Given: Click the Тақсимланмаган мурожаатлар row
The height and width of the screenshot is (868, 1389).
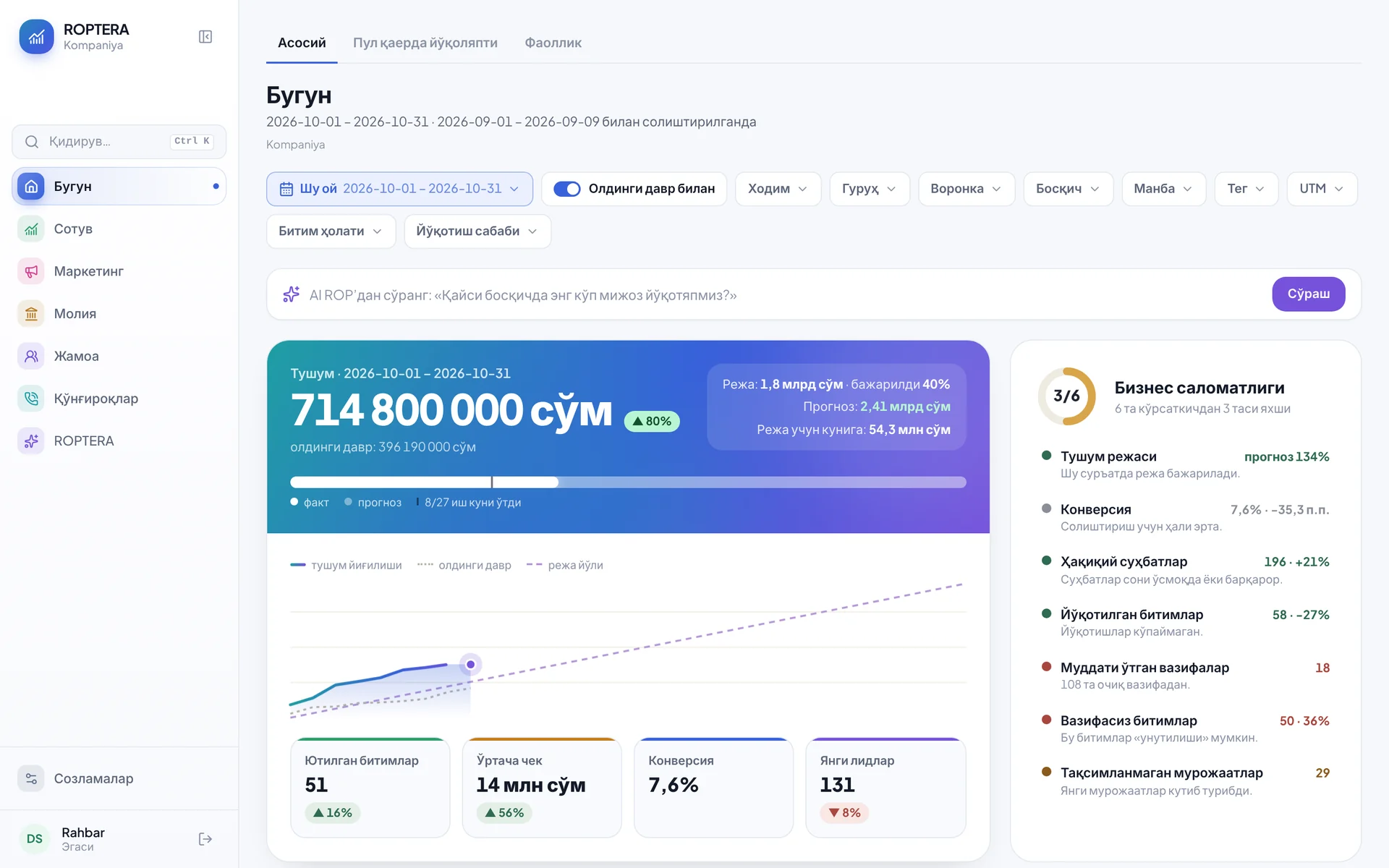Looking at the screenshot, I should [x=1185, y=781].
